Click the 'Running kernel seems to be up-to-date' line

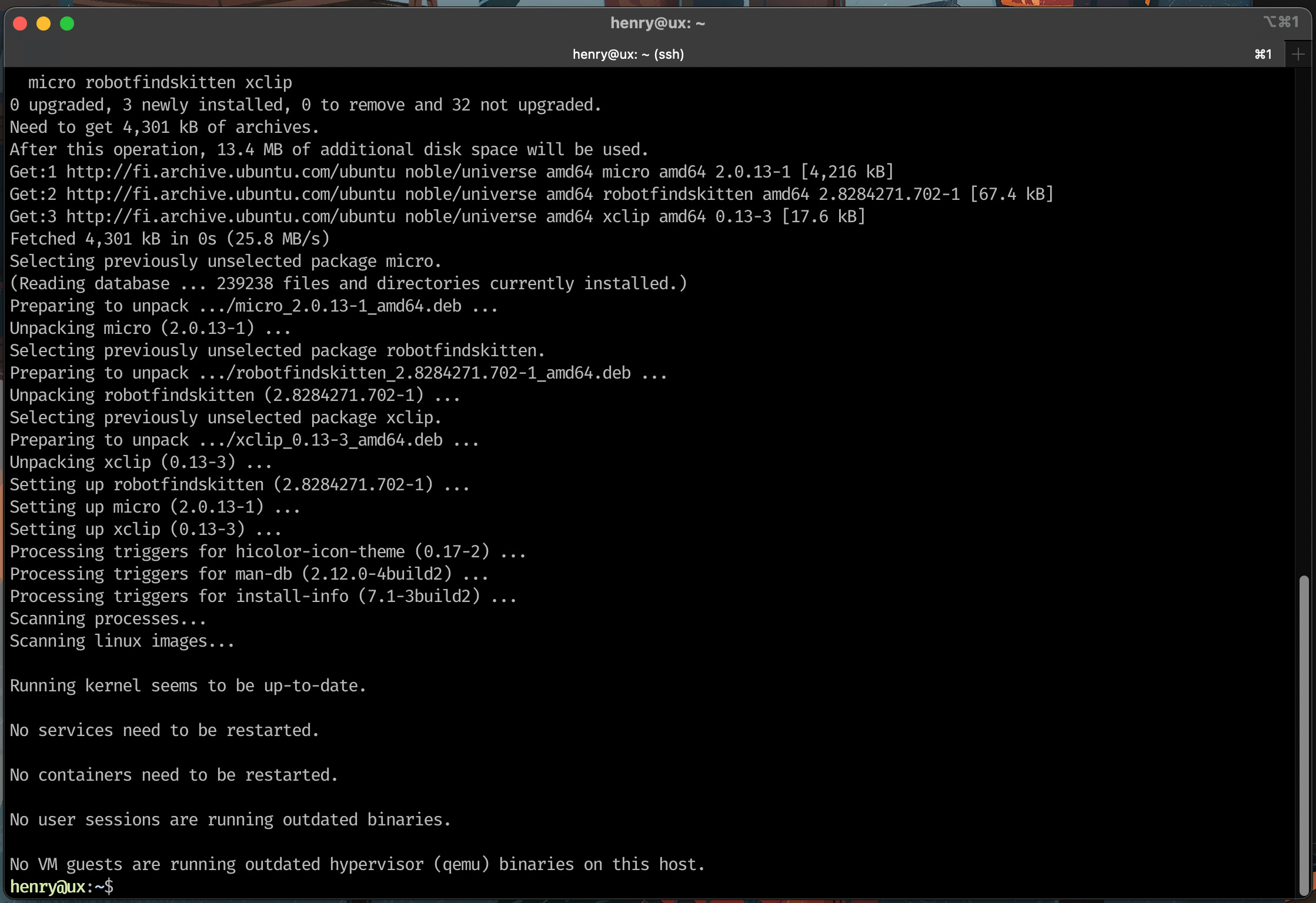click(188, 685)
